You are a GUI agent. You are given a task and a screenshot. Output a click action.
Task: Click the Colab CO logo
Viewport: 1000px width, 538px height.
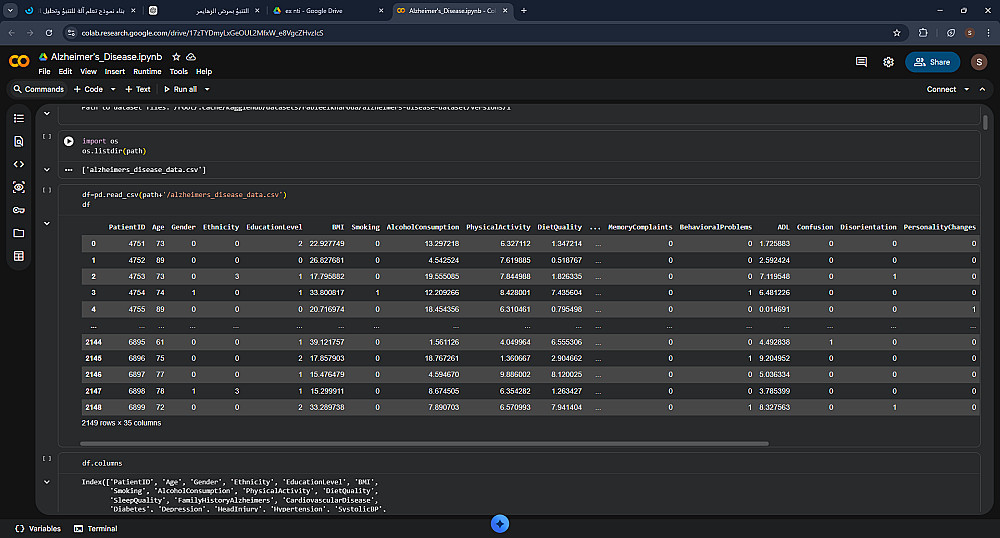click(x=19, y=61)
